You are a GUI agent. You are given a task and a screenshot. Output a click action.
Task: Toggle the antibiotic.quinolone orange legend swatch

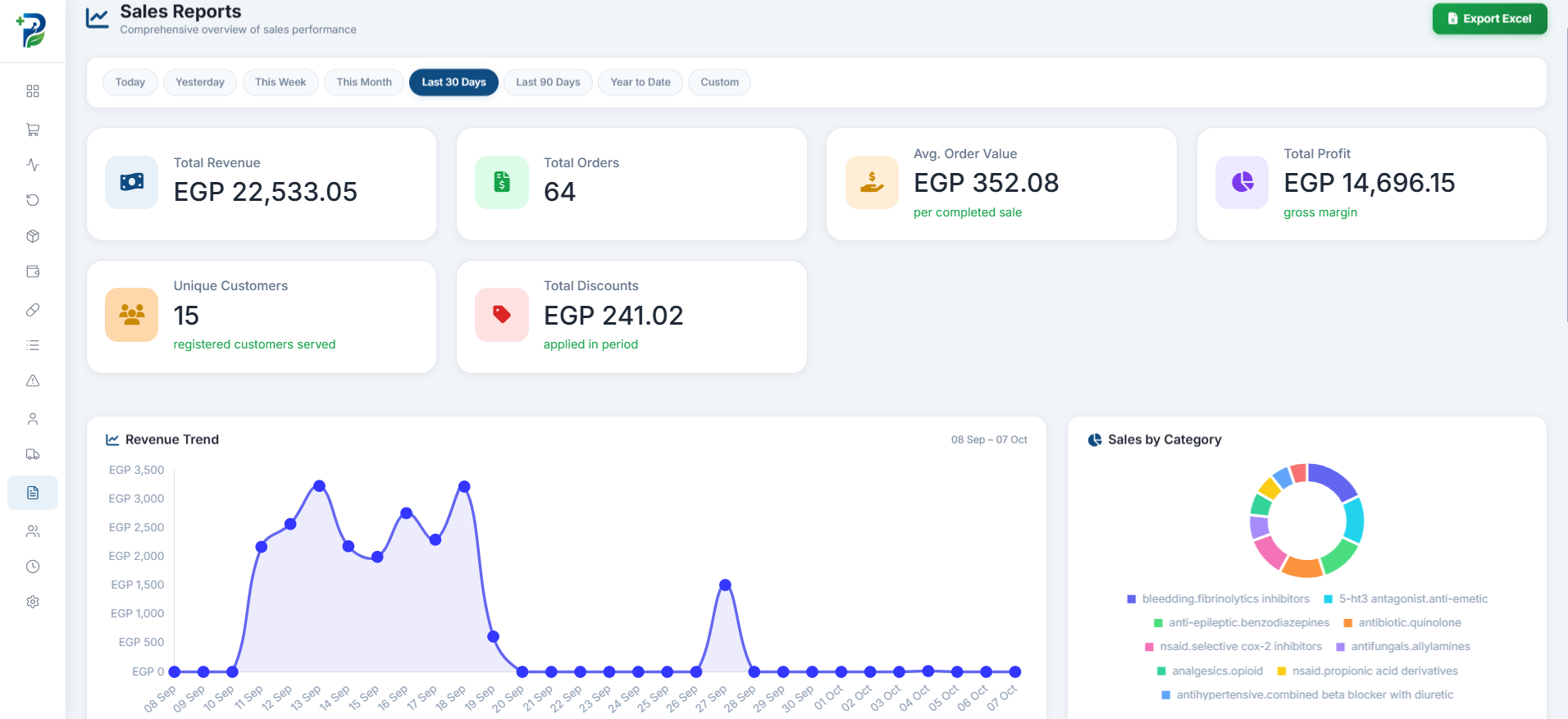[x=1347, y=623]
